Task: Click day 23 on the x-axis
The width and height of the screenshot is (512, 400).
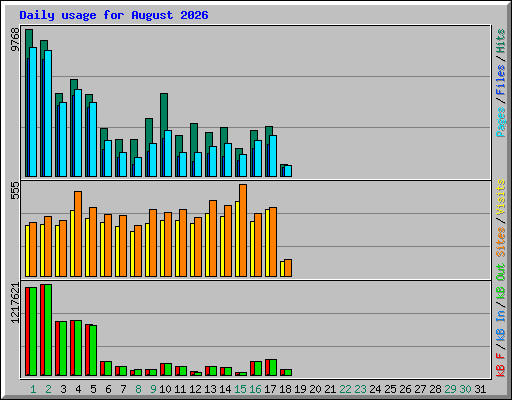Action: click(360, 389)
